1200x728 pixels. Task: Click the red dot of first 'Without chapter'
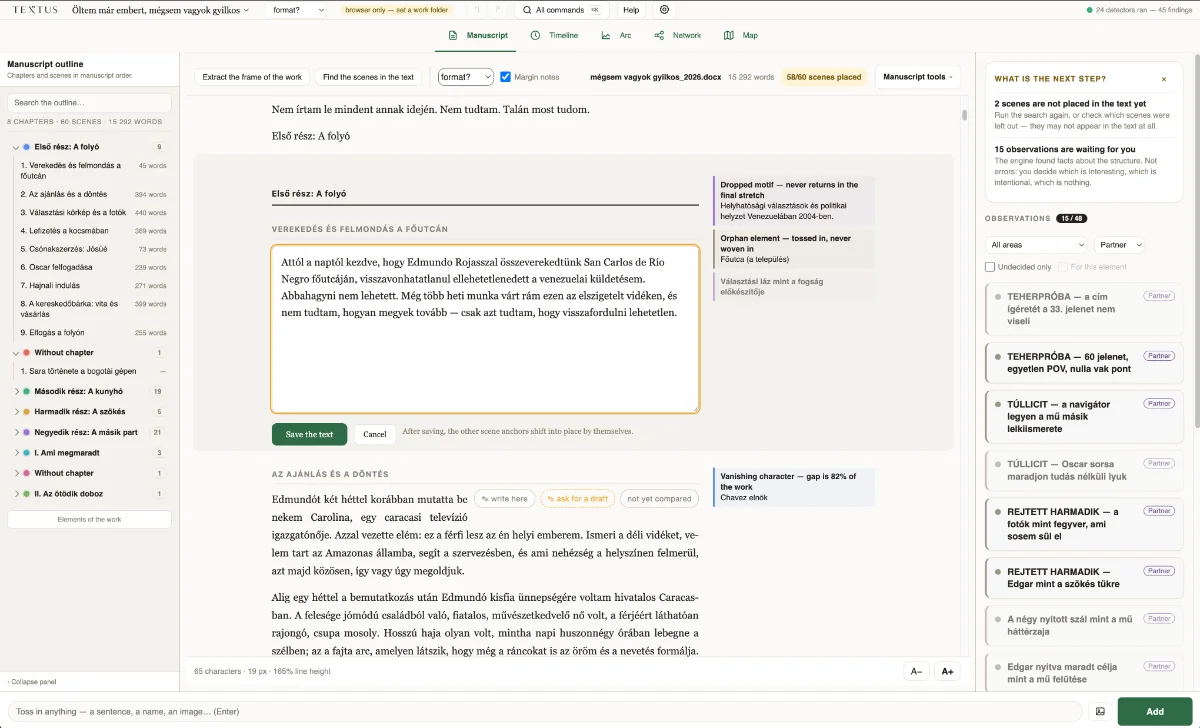coord(26,353)
